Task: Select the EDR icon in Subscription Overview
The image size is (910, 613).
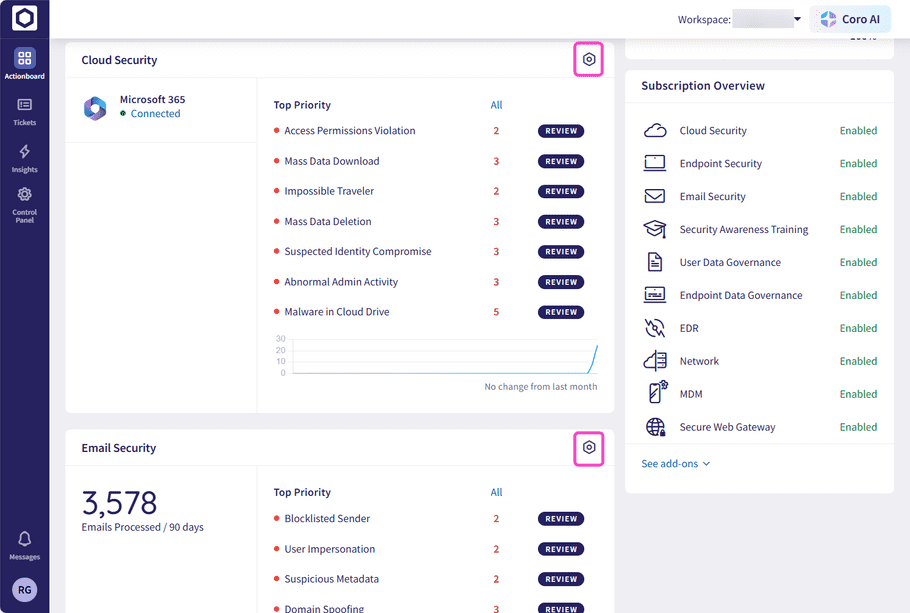Action: coord(654,327)
